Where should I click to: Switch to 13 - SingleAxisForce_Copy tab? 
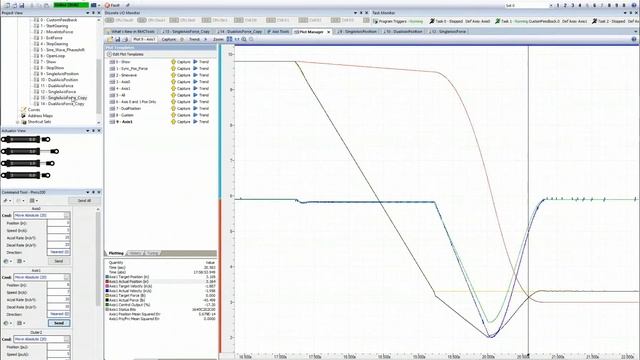pos(186,31)
